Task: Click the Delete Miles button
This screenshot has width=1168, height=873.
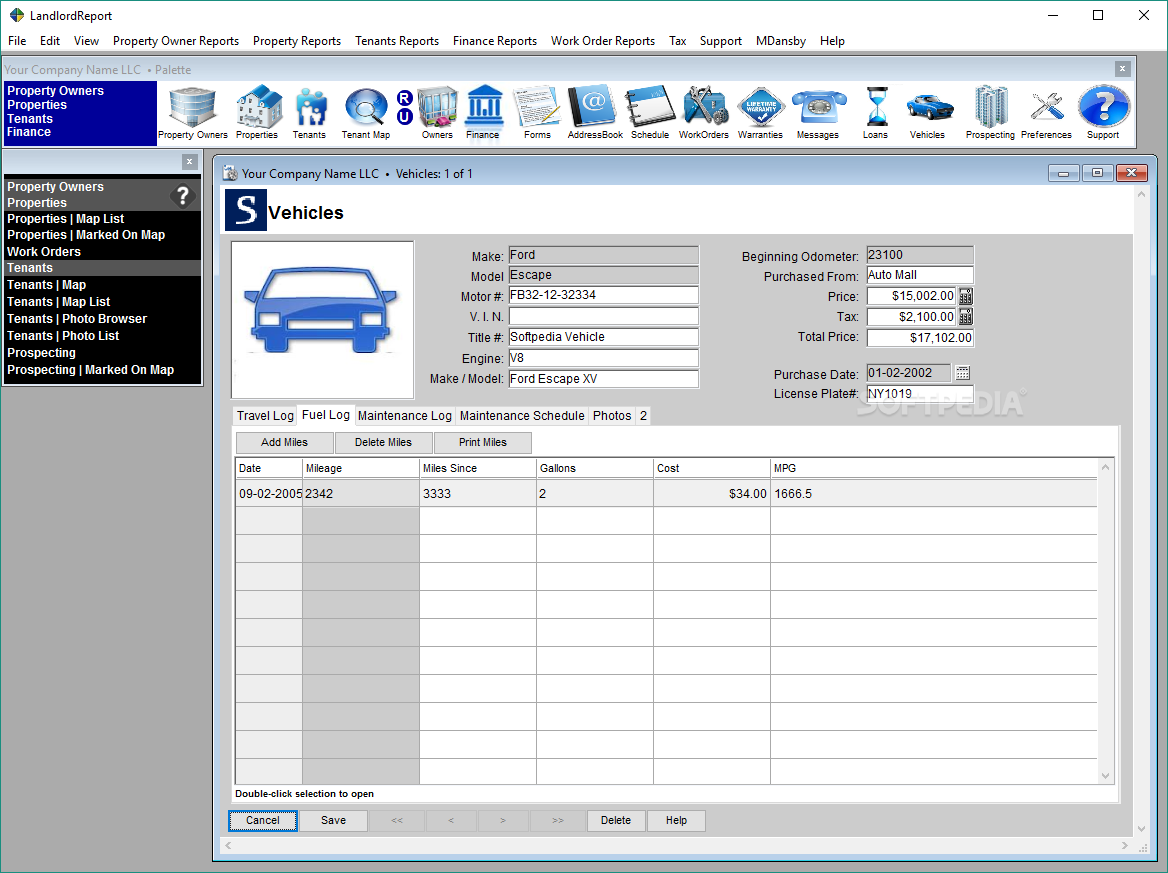Action: click(384, 442)
